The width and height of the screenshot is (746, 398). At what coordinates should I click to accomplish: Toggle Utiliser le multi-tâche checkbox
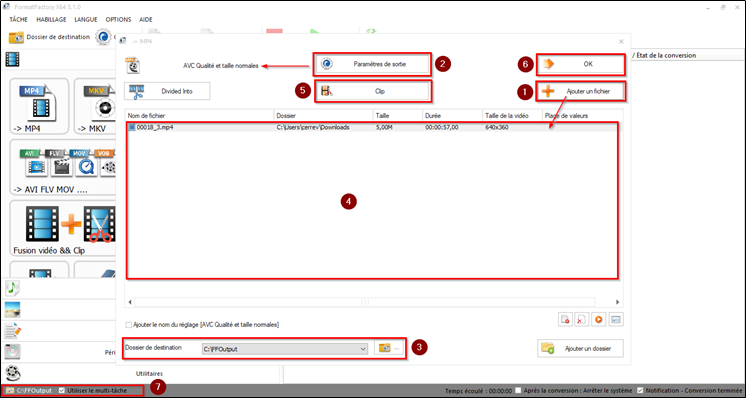pos(61,390)
